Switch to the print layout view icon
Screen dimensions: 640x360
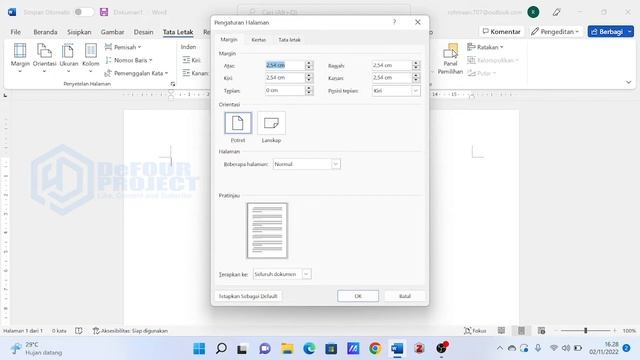tap(521, 331)
